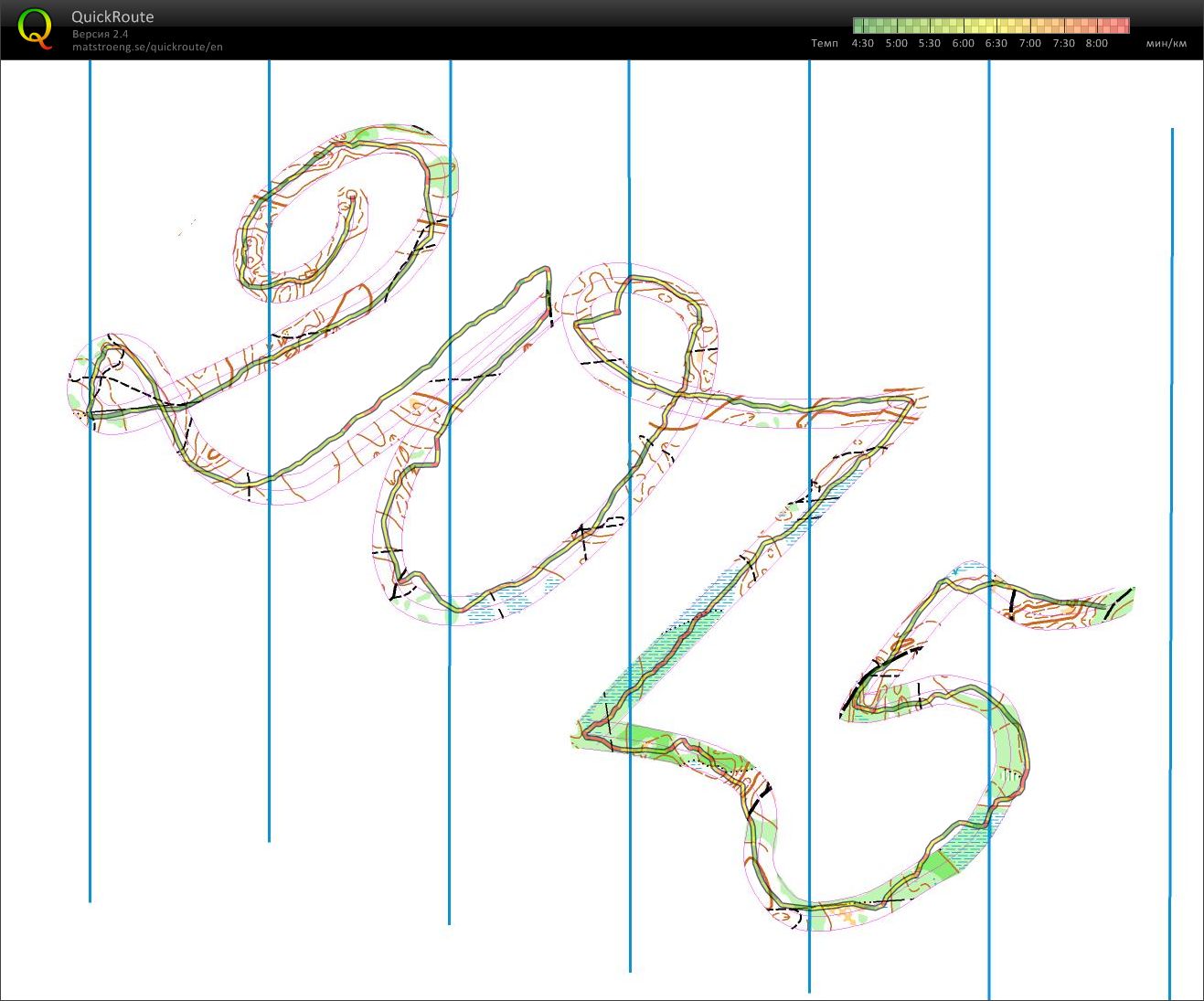Click the QuickRoute Q logo icon
This screenshot has width=1204, height=1001.
(x=35, y=28)
